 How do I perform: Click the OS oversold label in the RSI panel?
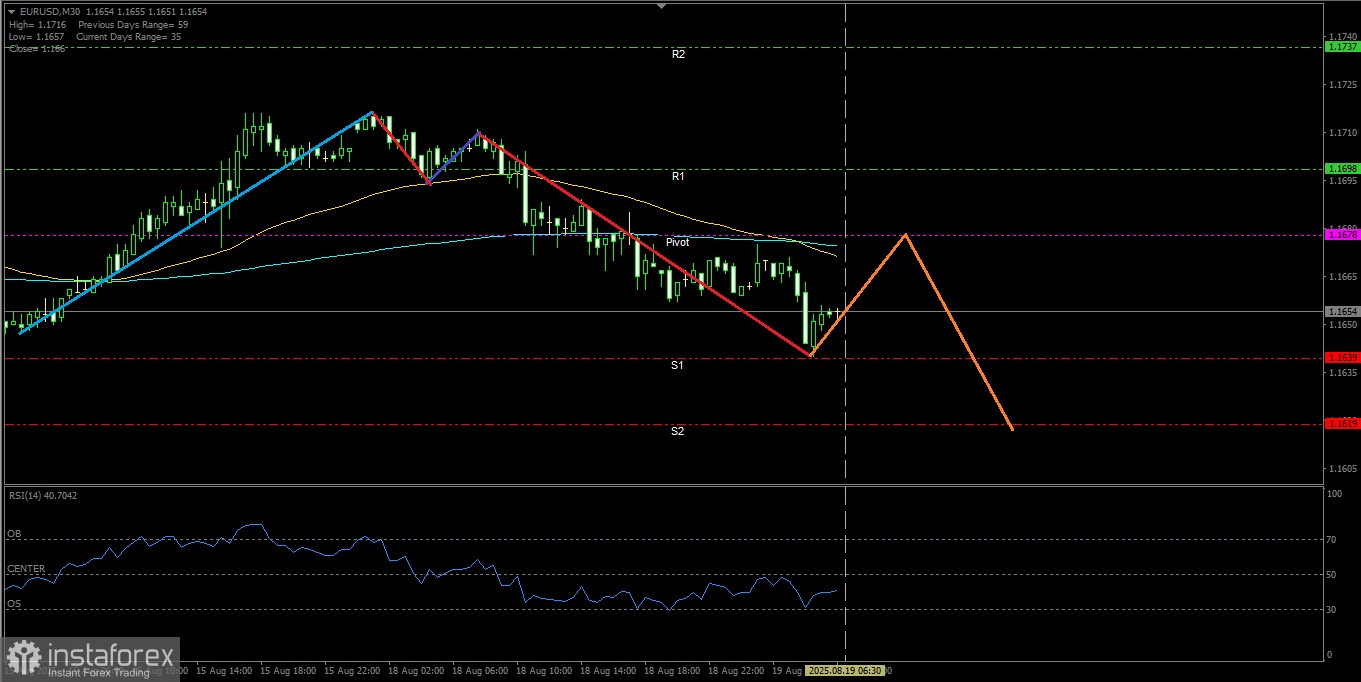14,604
